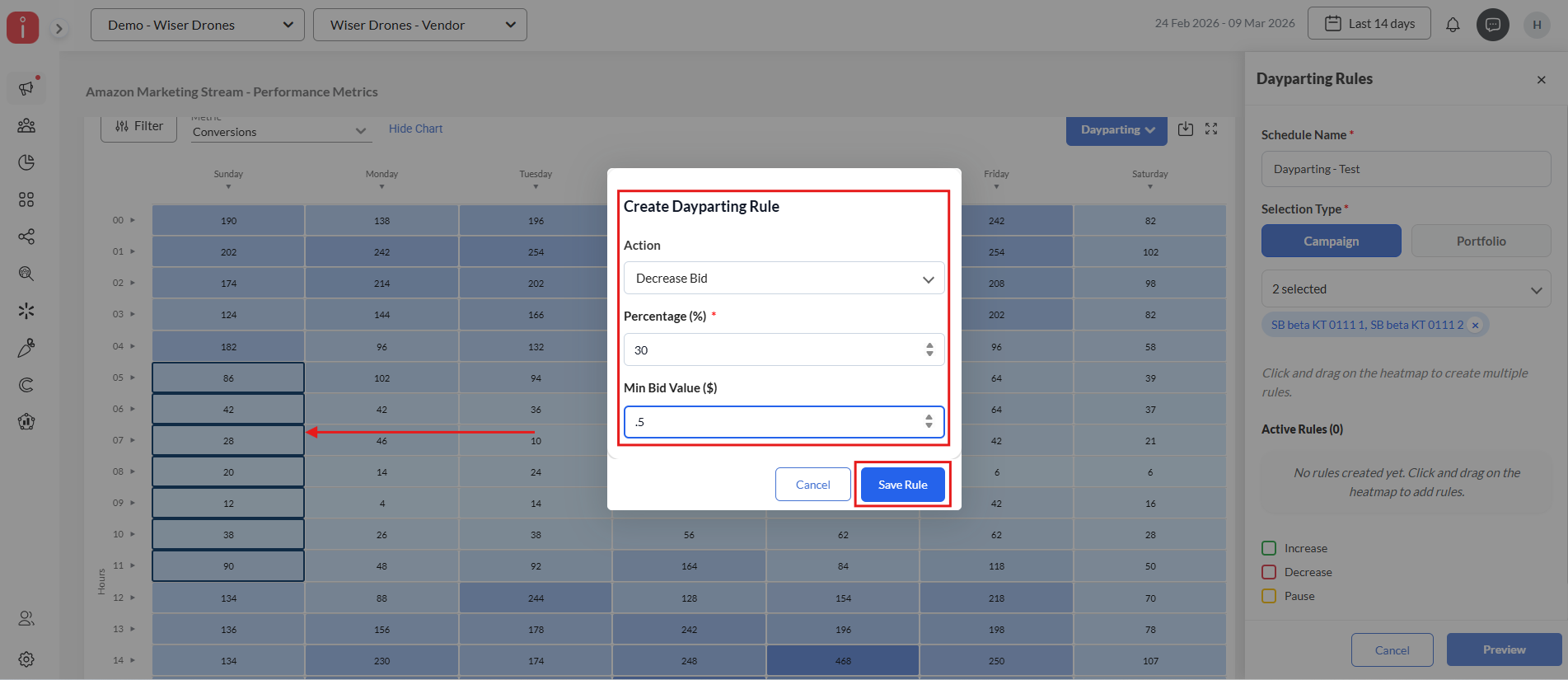Expand chart to fullscreen

[1210, 129]
